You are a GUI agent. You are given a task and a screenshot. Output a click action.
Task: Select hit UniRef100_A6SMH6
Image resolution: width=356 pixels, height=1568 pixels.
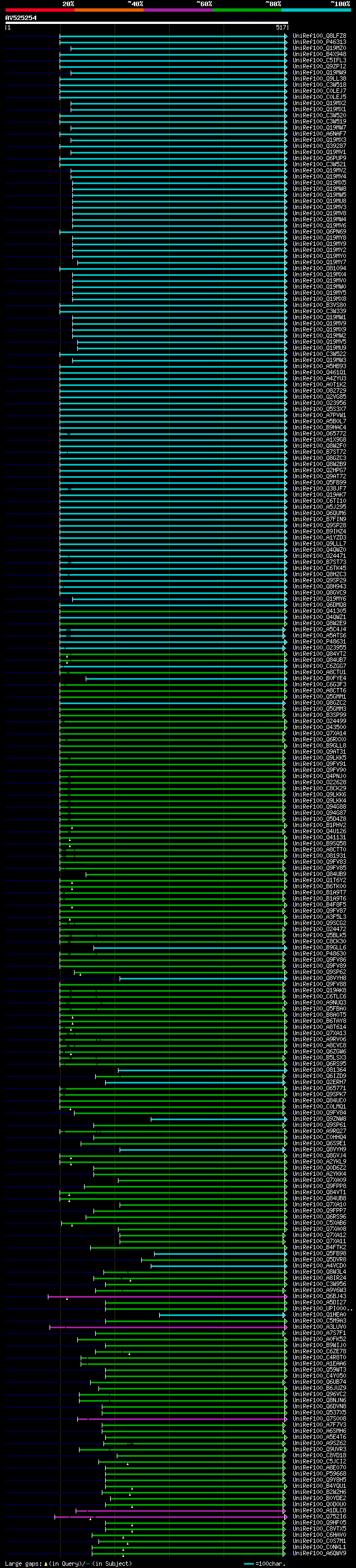pyautogui.click(x=319, y=1431)
